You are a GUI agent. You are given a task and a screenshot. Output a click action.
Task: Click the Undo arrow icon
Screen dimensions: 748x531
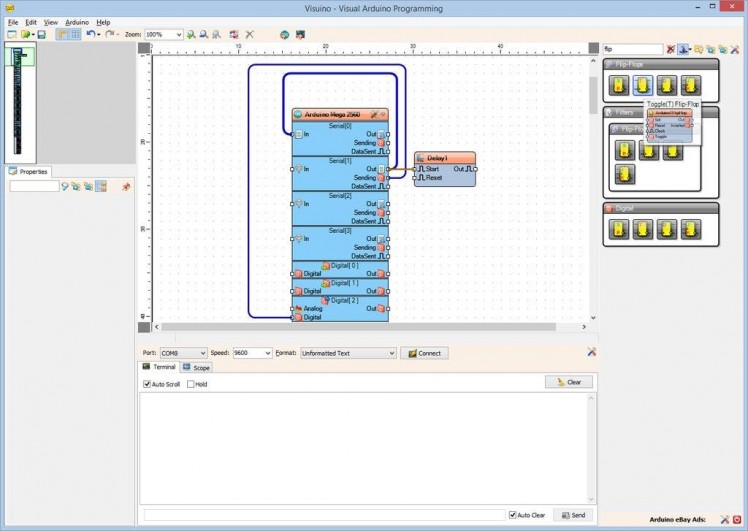coord(90,34)
